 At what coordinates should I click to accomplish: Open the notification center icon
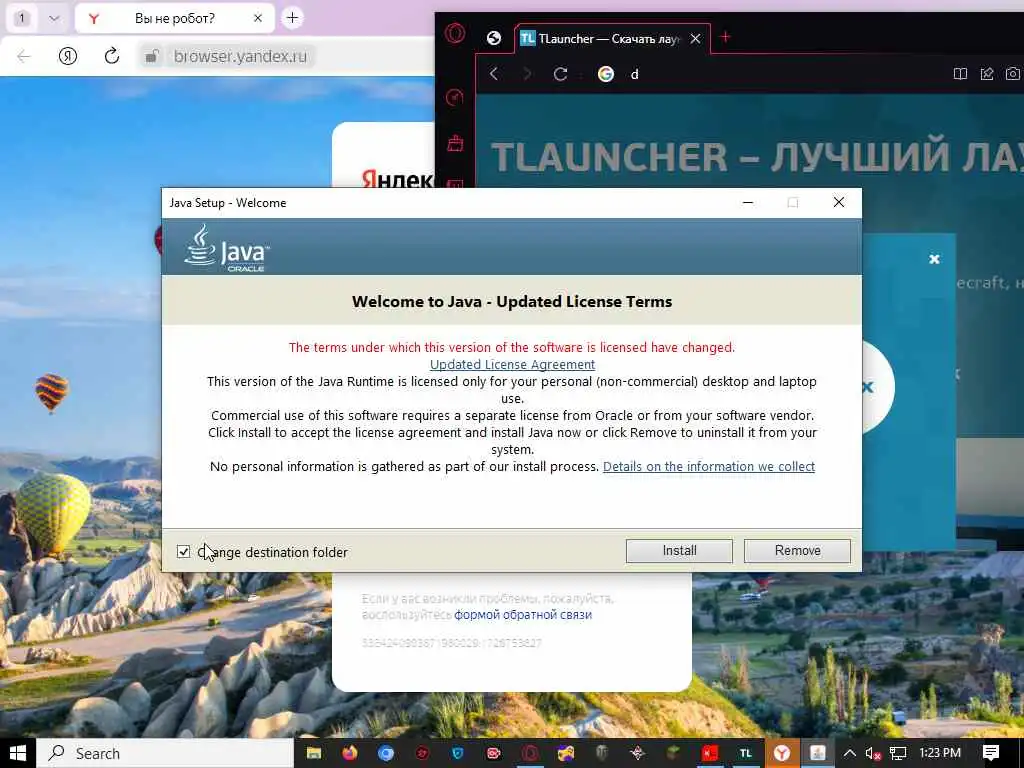tap(991, 753)
